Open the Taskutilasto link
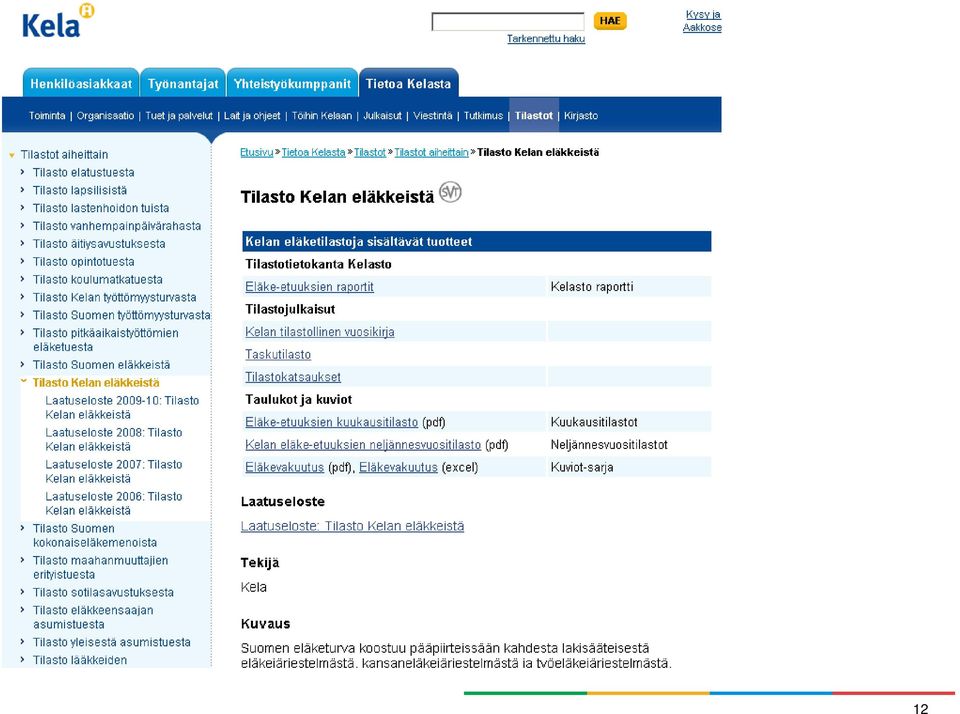Image resolution: width=960 pixels, height=714 pixels. (278, 355)
